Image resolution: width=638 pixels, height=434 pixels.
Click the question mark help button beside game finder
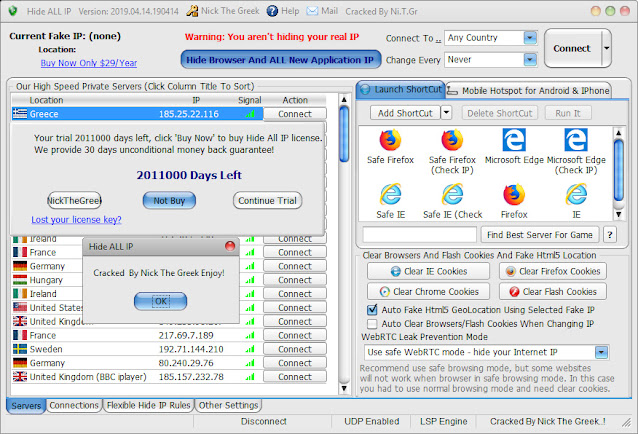pos(610,235)
